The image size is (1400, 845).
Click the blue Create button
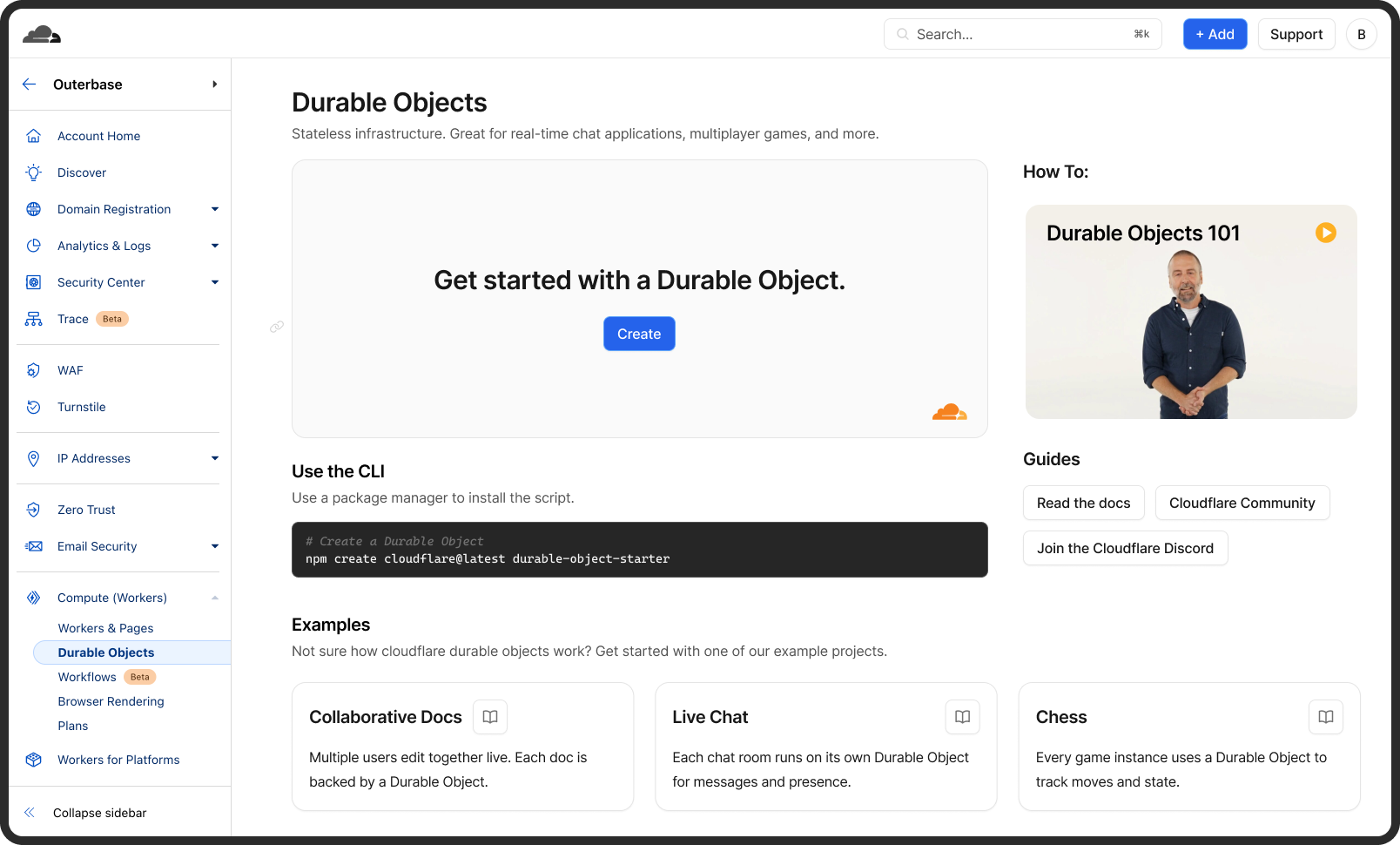pos(639,334)
